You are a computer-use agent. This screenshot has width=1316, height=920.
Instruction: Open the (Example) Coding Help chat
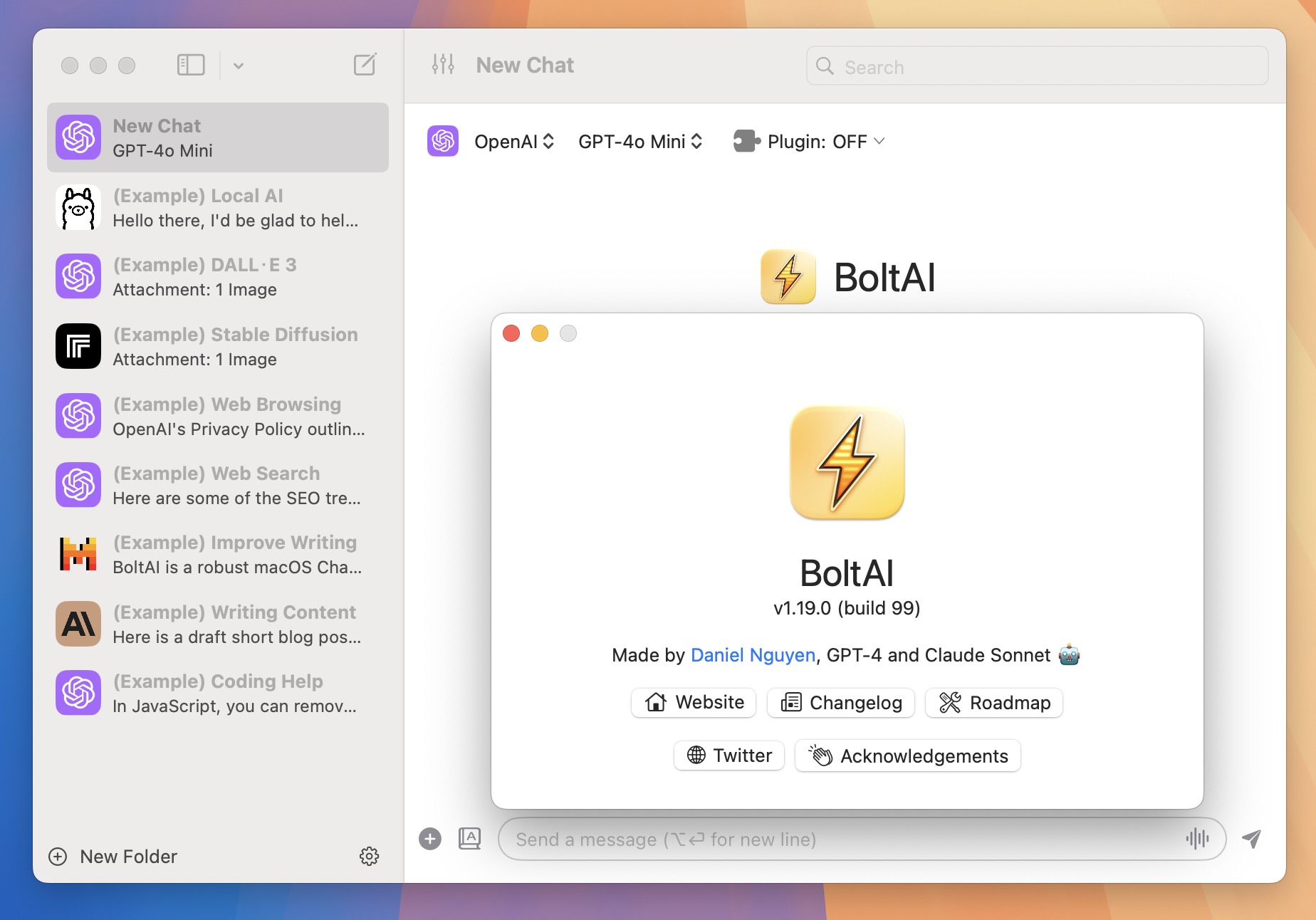point(218,694)
